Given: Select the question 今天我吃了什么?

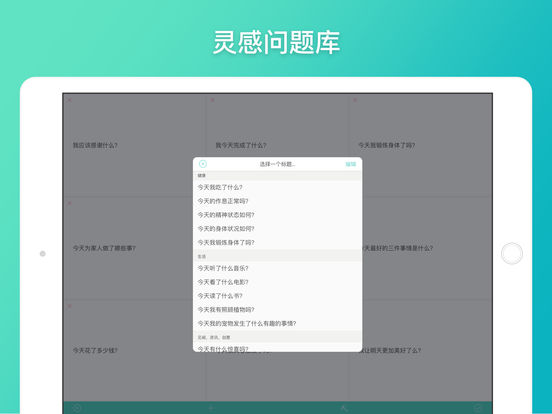Looking at the screenshot, I should point(277,187).
